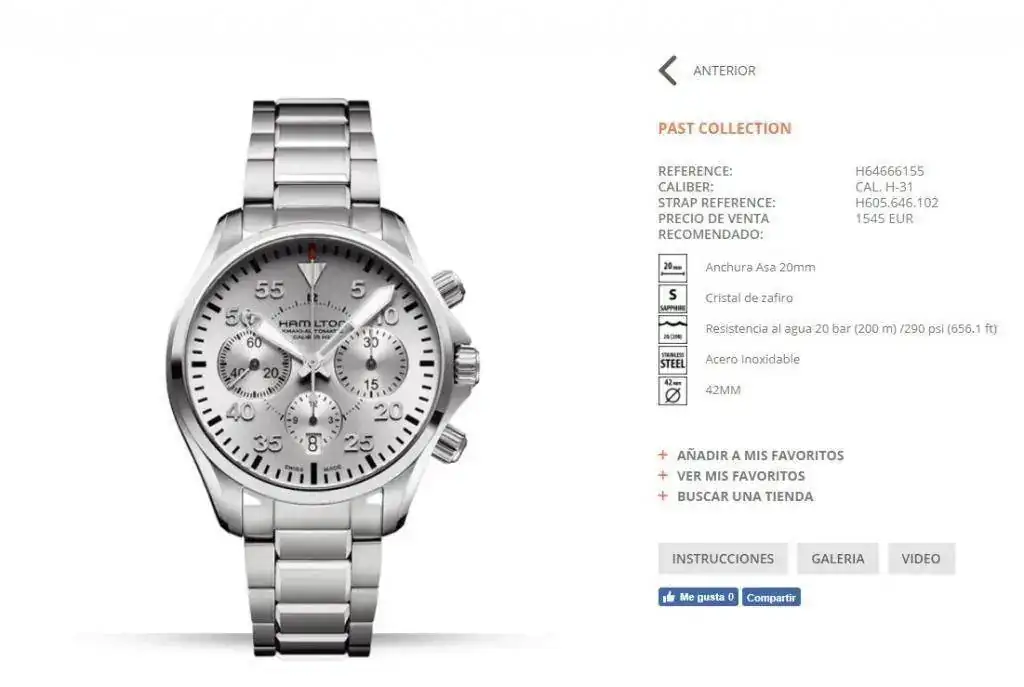Click the plus icon beside Añadir a mis favoritos
The width and height of the screenshot is (1024, 687).
[663, 455]
